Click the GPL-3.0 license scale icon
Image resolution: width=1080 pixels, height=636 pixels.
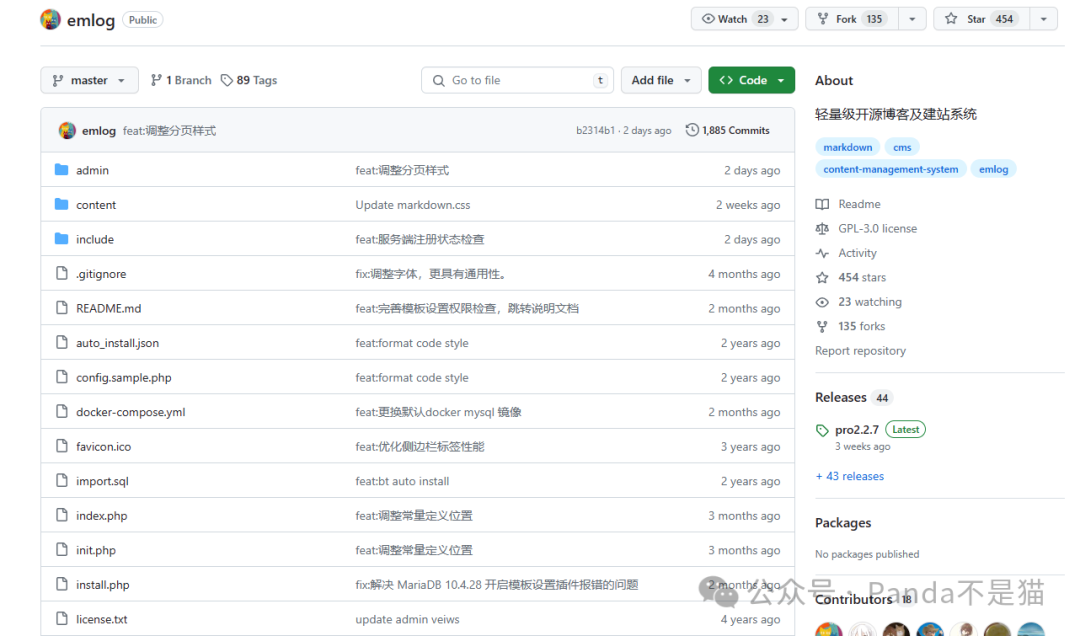pyautogui.click(x=822, y=228)
